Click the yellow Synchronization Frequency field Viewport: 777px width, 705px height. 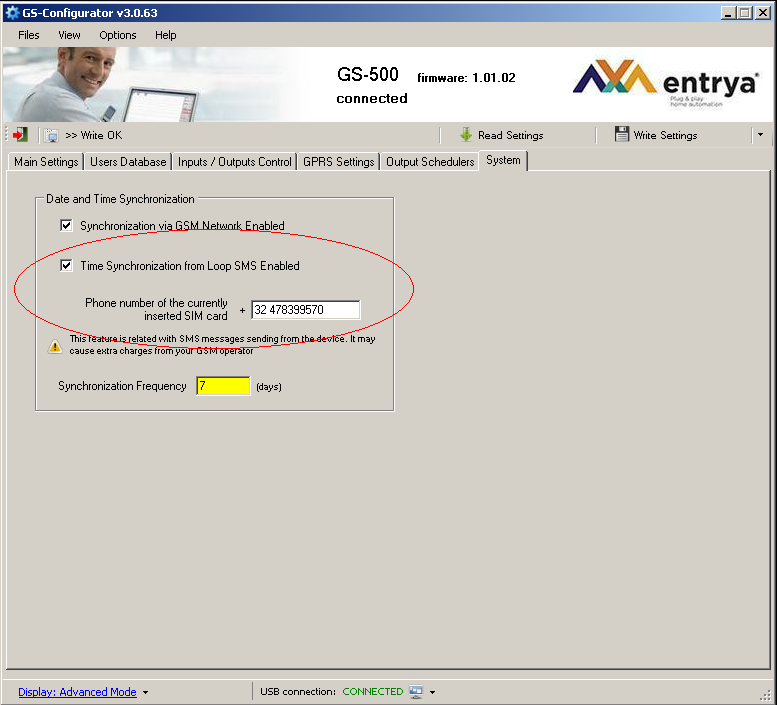point(223,386)
